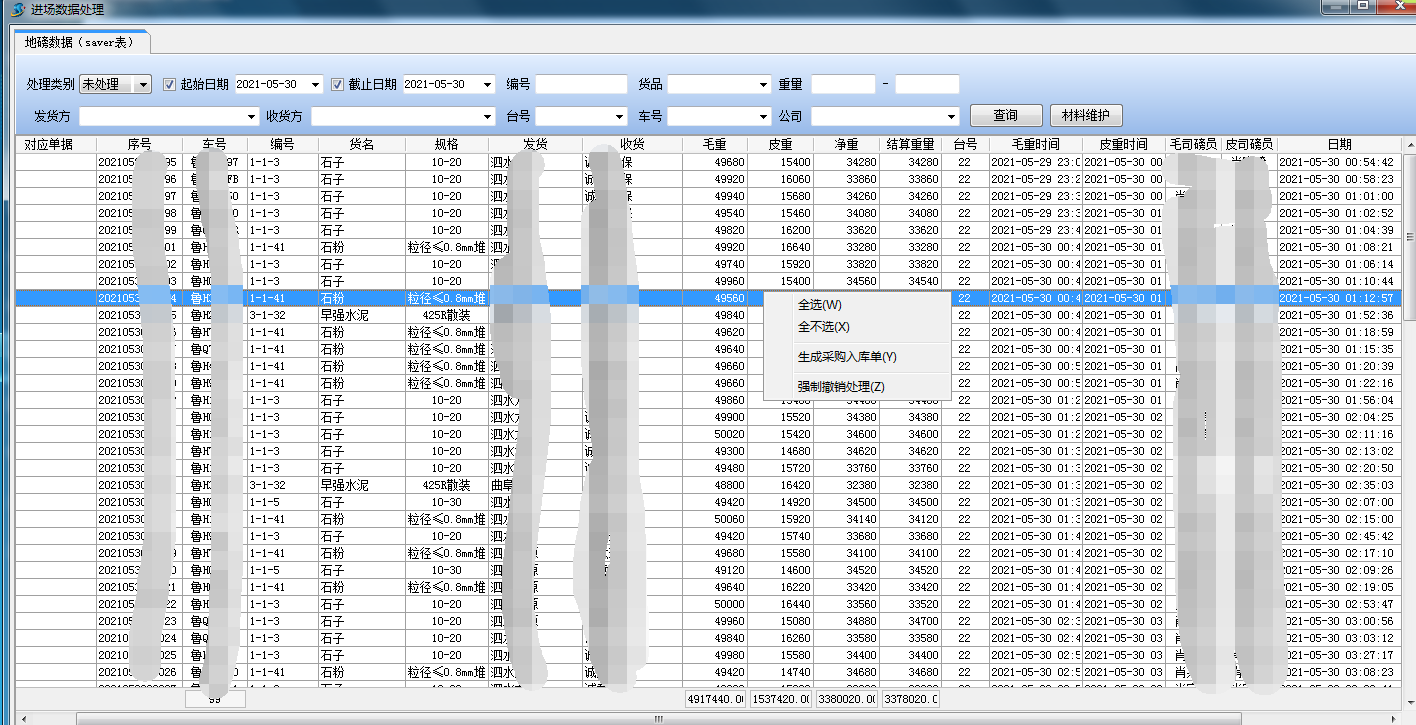Expand the 起始日期 date picker

[x=316, y=85]
